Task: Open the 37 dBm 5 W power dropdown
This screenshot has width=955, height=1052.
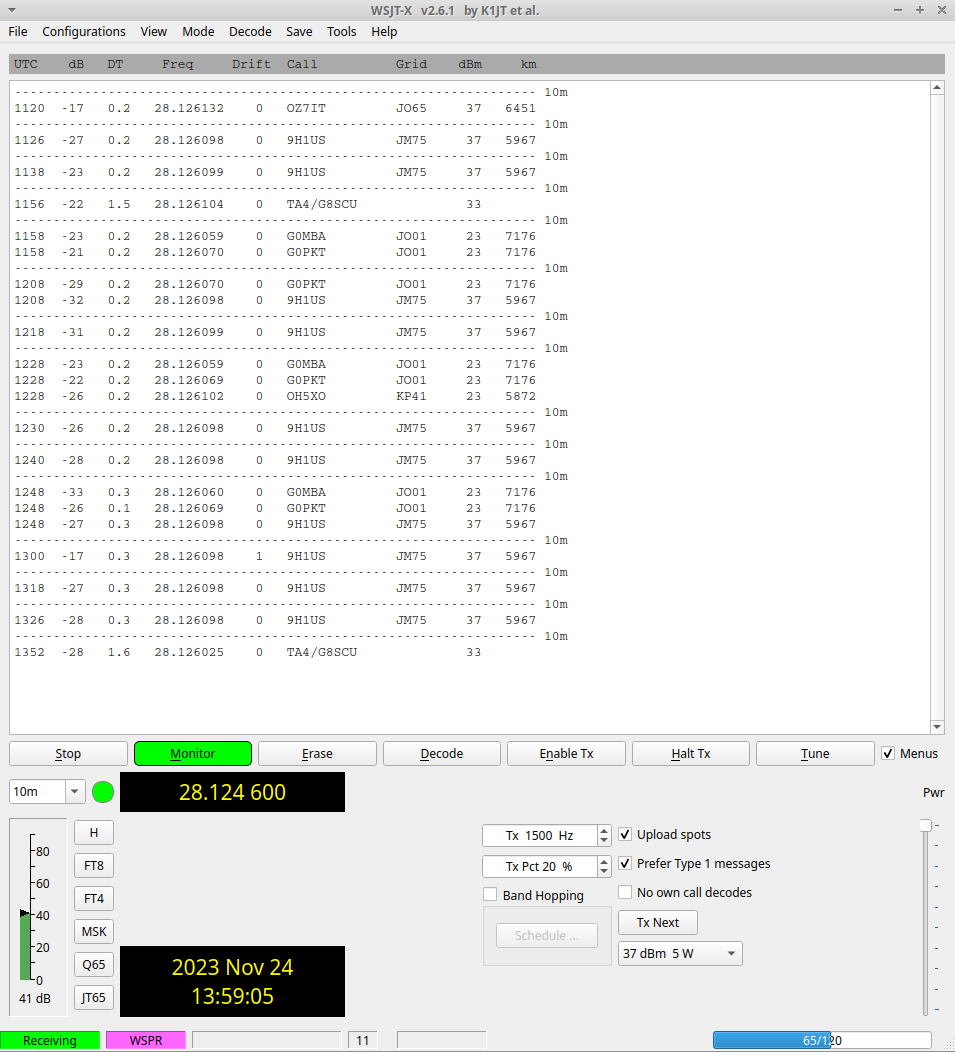Action: point(680,953)
